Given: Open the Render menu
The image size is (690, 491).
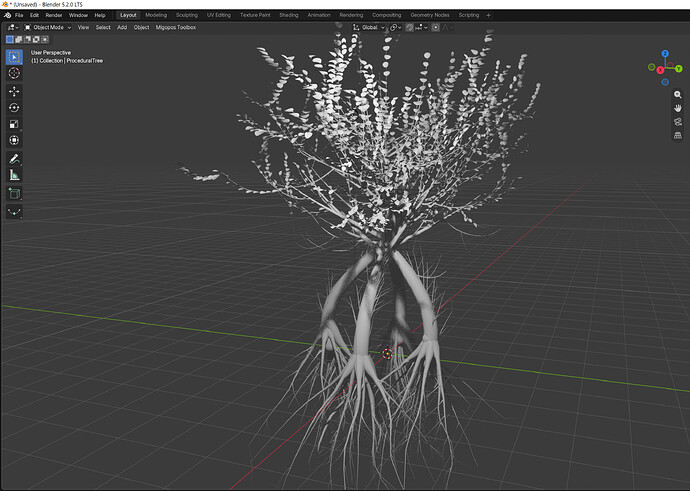Looking at the screenshot, I should coord(54,15).
